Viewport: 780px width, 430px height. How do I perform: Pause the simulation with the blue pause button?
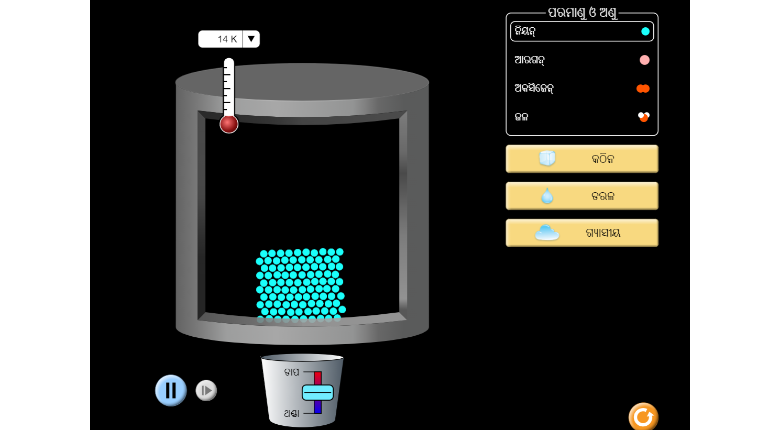(x=171, y=390)
